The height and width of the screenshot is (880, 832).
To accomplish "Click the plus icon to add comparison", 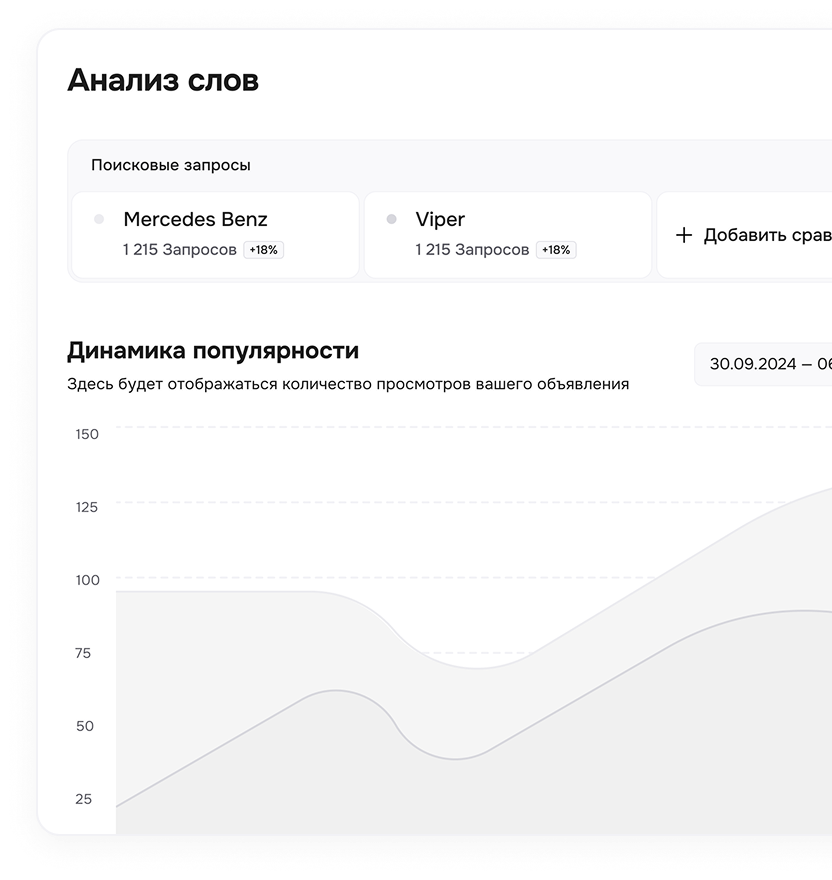I will [x=684, y=235].
